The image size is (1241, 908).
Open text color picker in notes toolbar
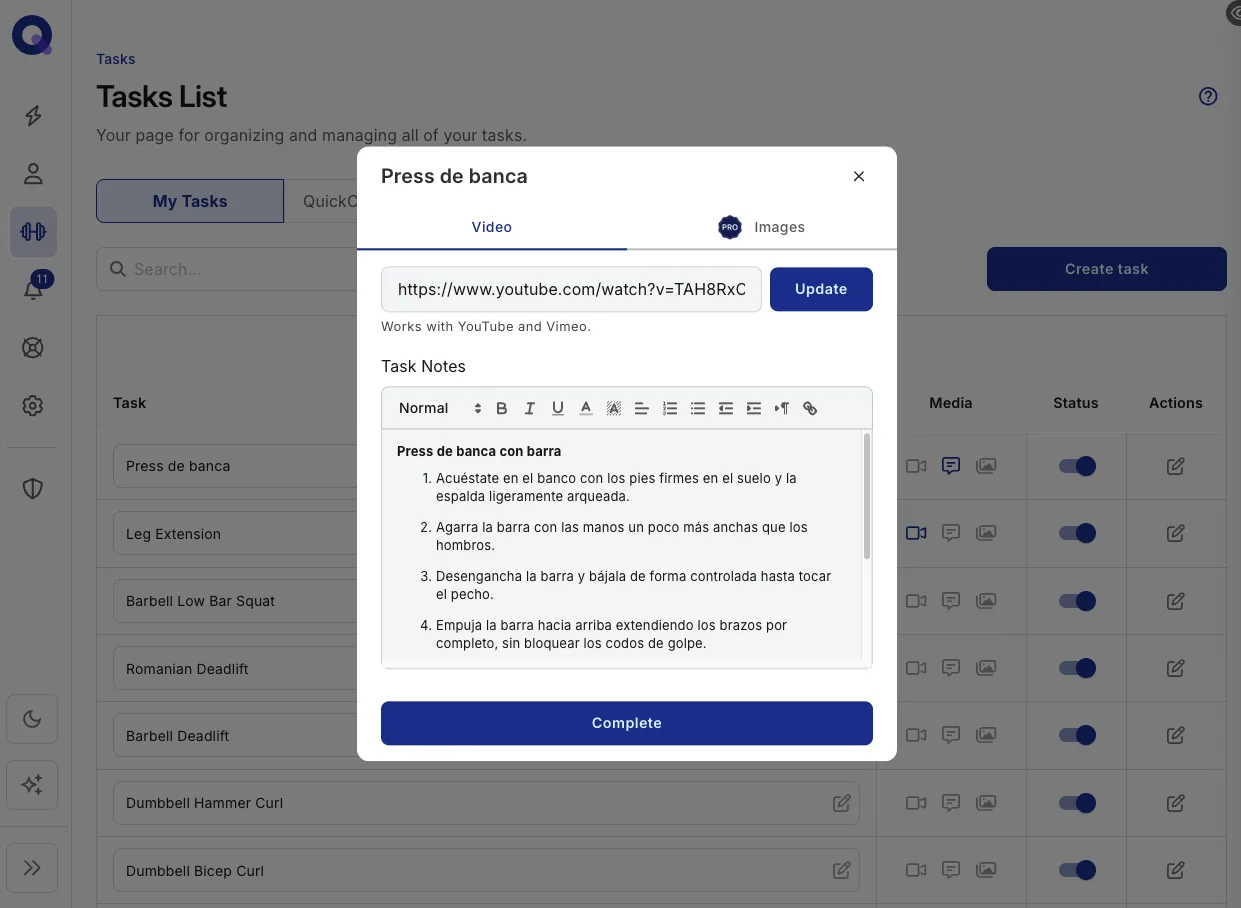pos(586,408)
